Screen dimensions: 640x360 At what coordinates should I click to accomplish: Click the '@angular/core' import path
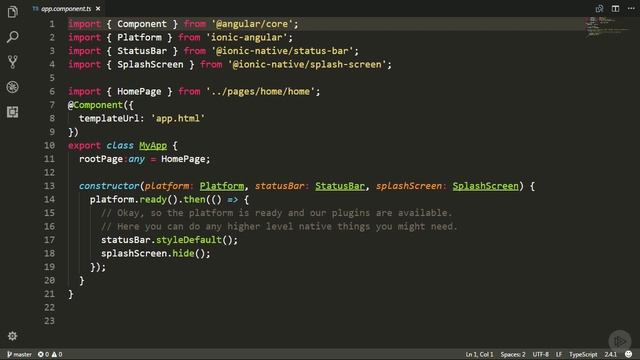tap(252, 24)
